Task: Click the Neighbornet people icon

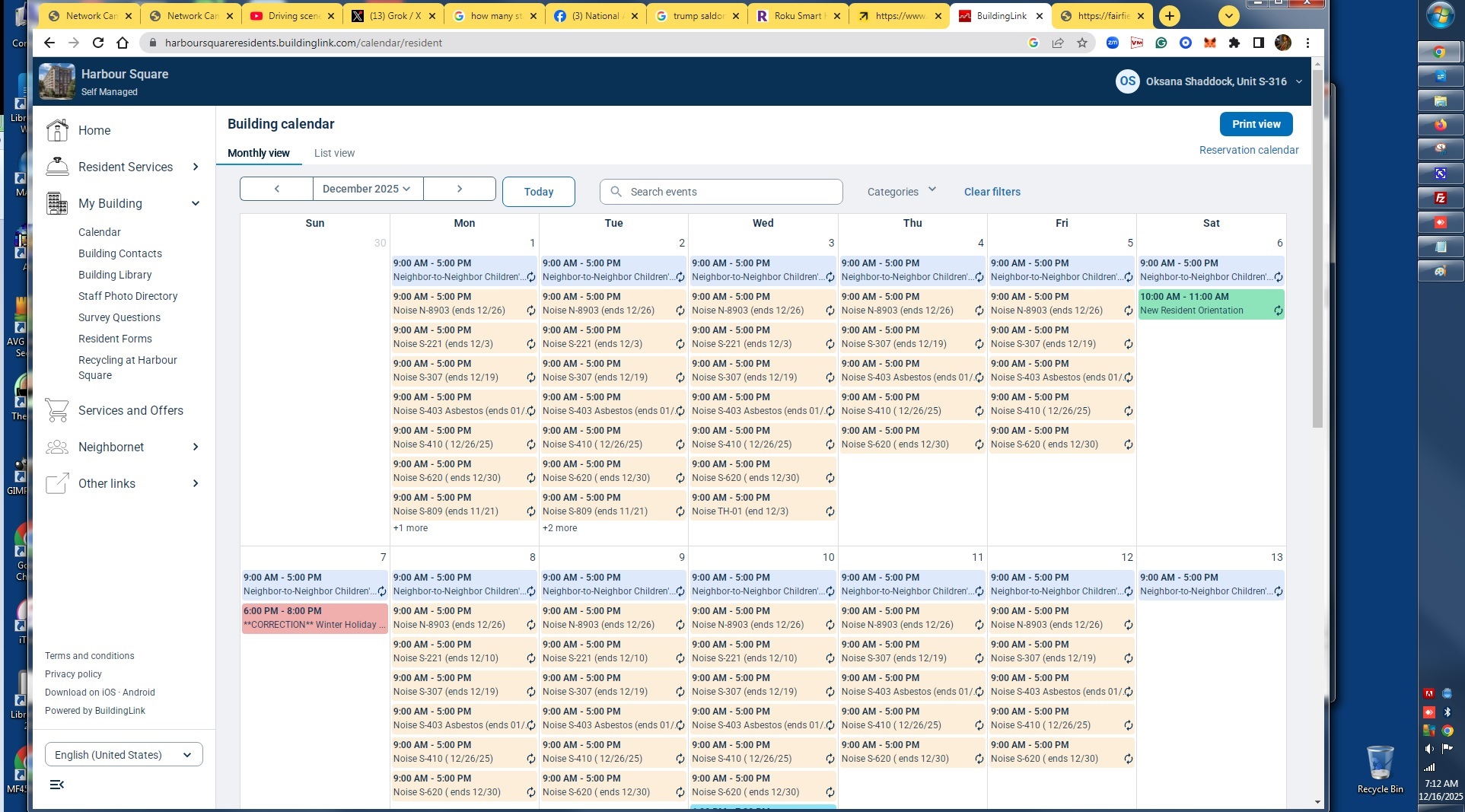Action: [57, 447]
